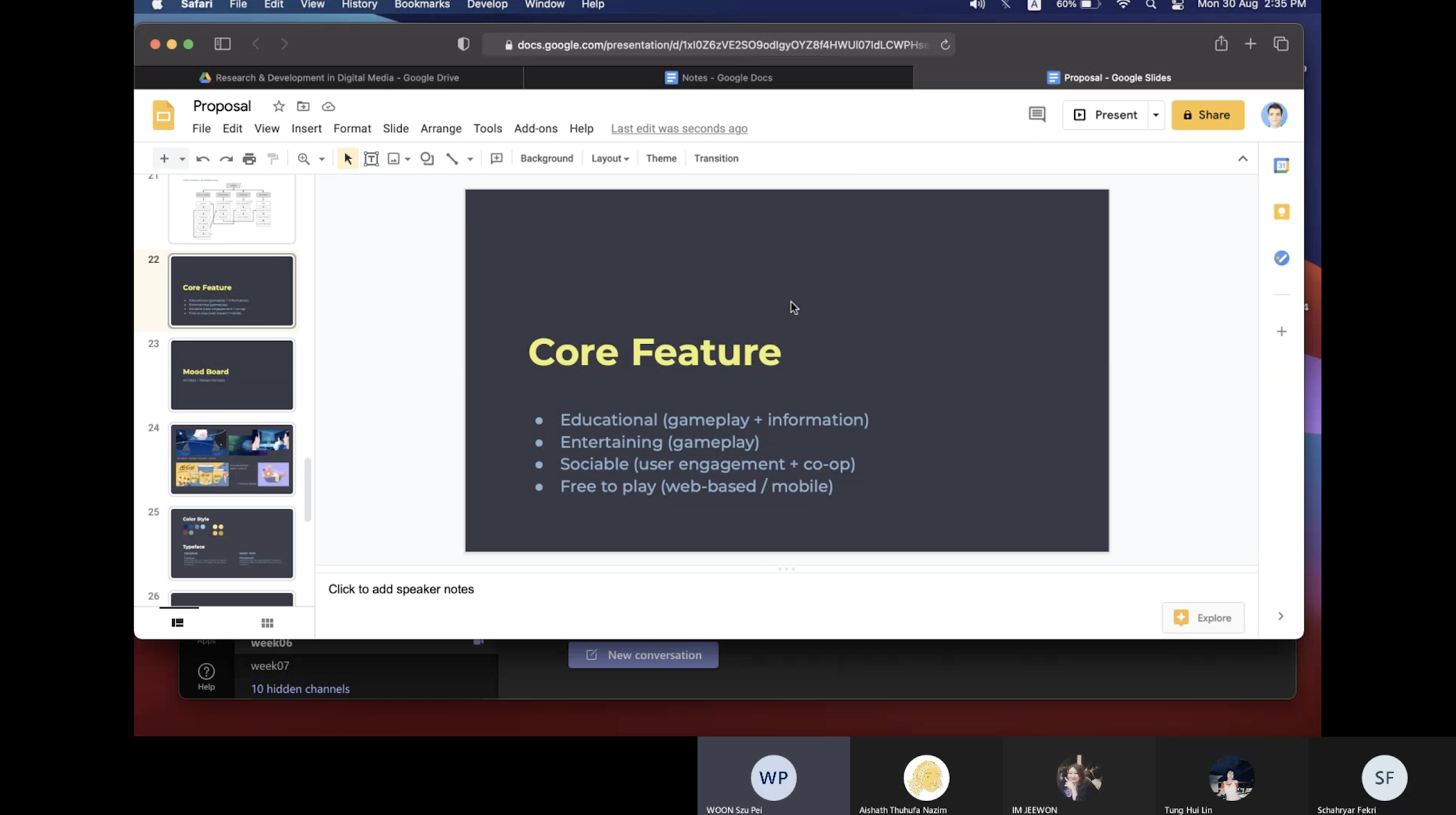Open the Arrange menu
The height and width of the screenshot is (815, 1456).
point(441,129)
